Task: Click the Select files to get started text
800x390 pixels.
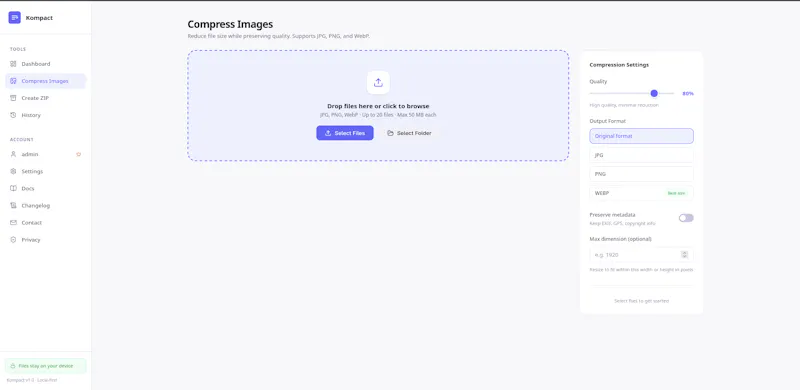Action: pos(641,301)
